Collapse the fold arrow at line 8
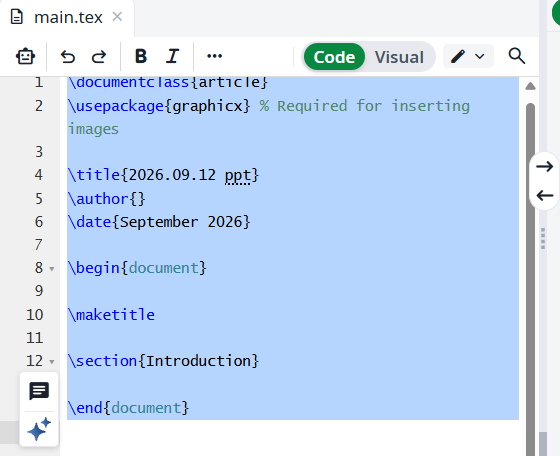 [x=52, y=269]
